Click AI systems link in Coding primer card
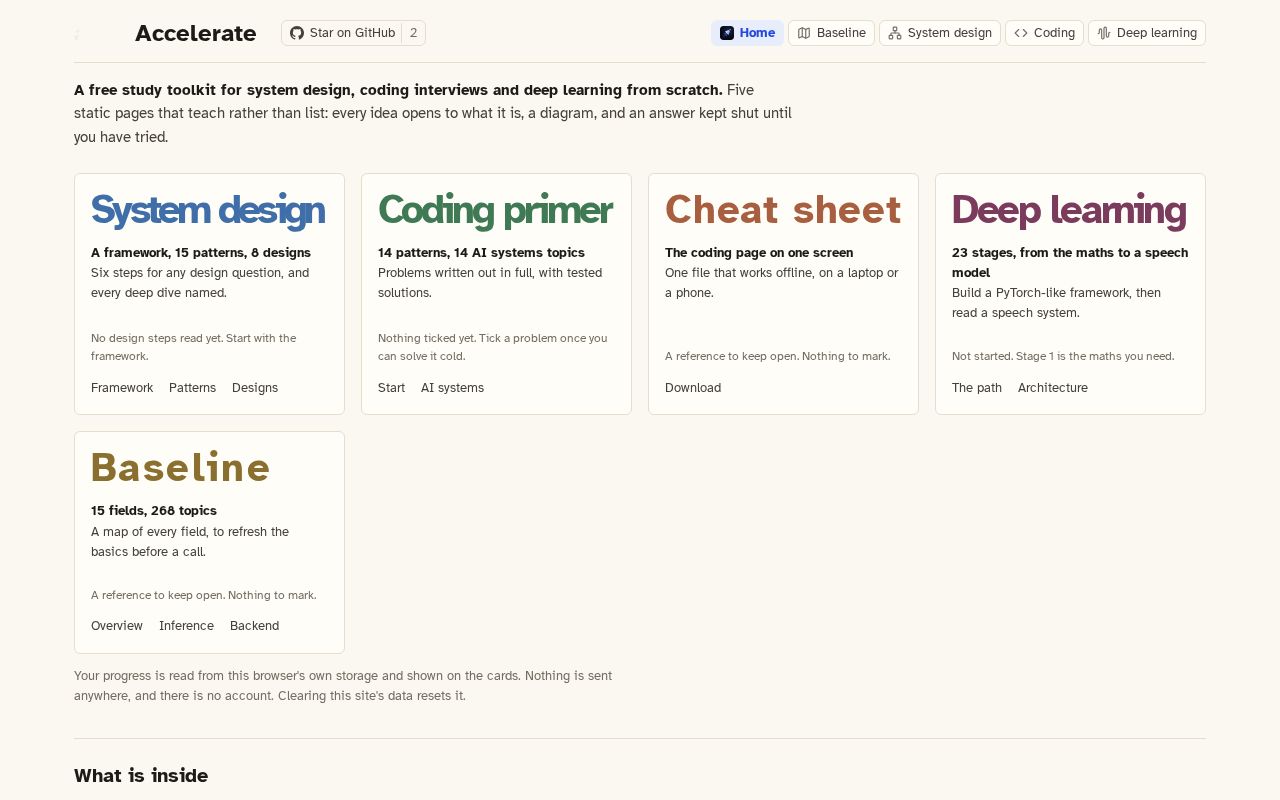Image resolution: width=1280 pixels, height=800 pixels. (x=452, y=388)
